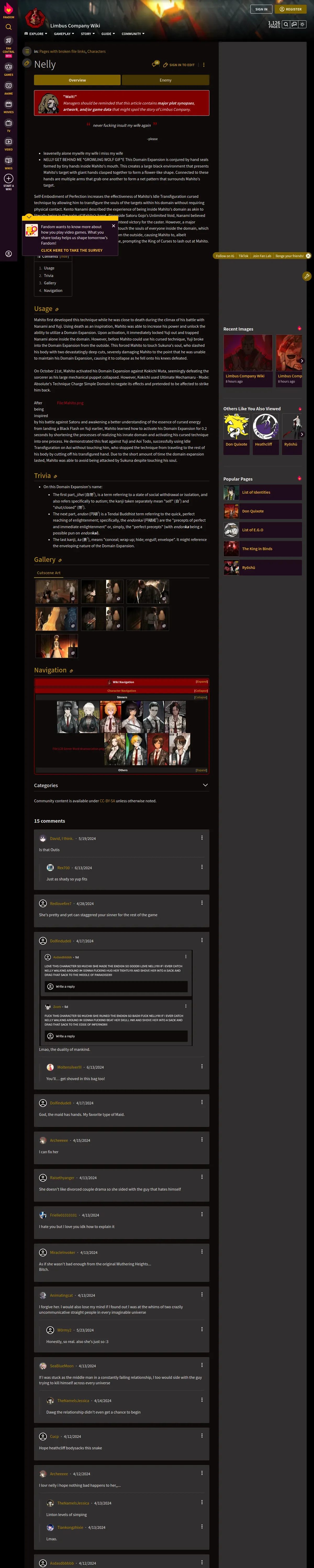The image size is (314, 1568).
Task: Advance the Others Like You Also Viewed carousel
Action: pos(302,434)
